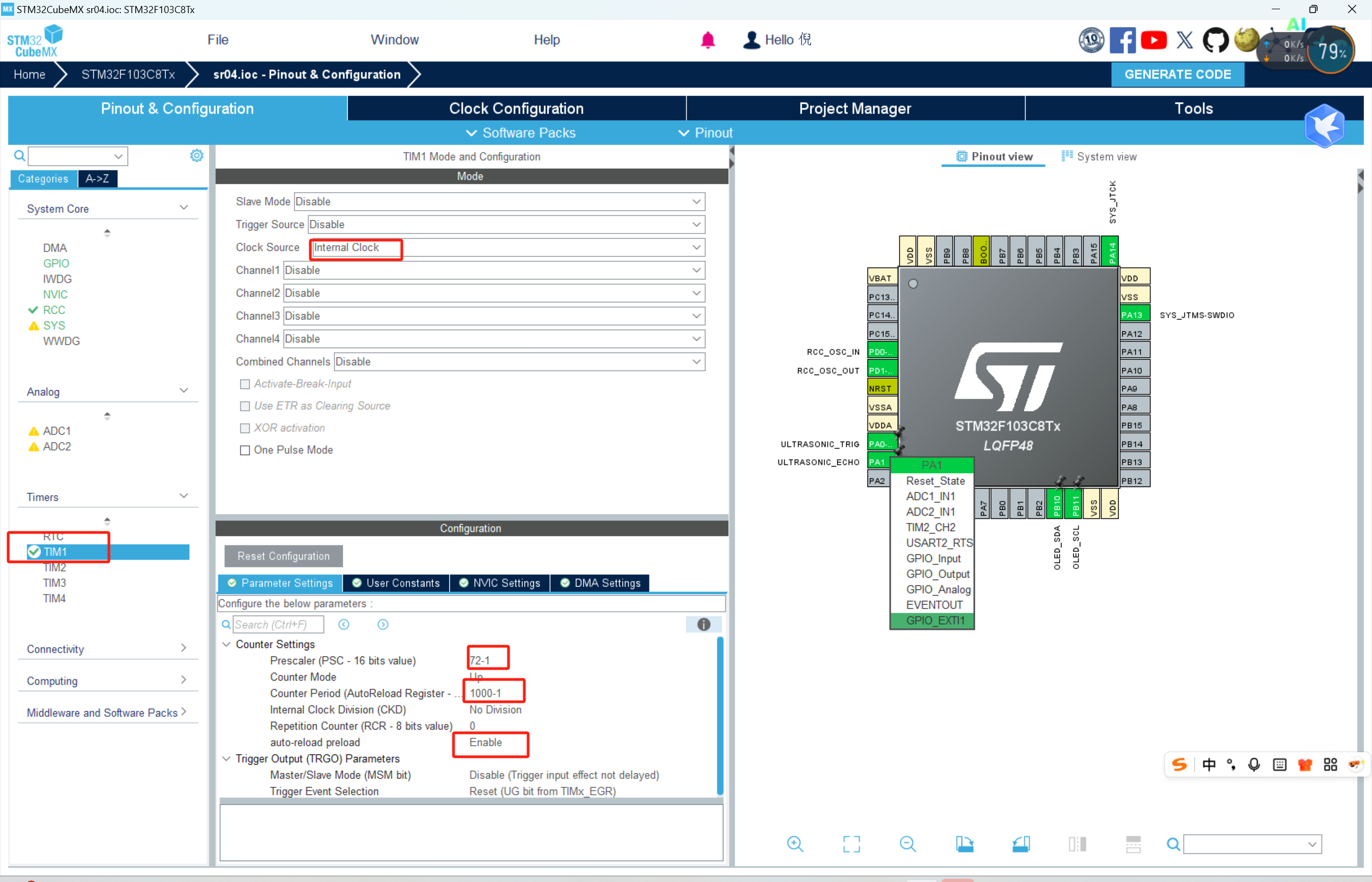The width and height of the screenshot is (1372, 882).
Task: Open the GitHub link icon
Action: (1215, 40)
